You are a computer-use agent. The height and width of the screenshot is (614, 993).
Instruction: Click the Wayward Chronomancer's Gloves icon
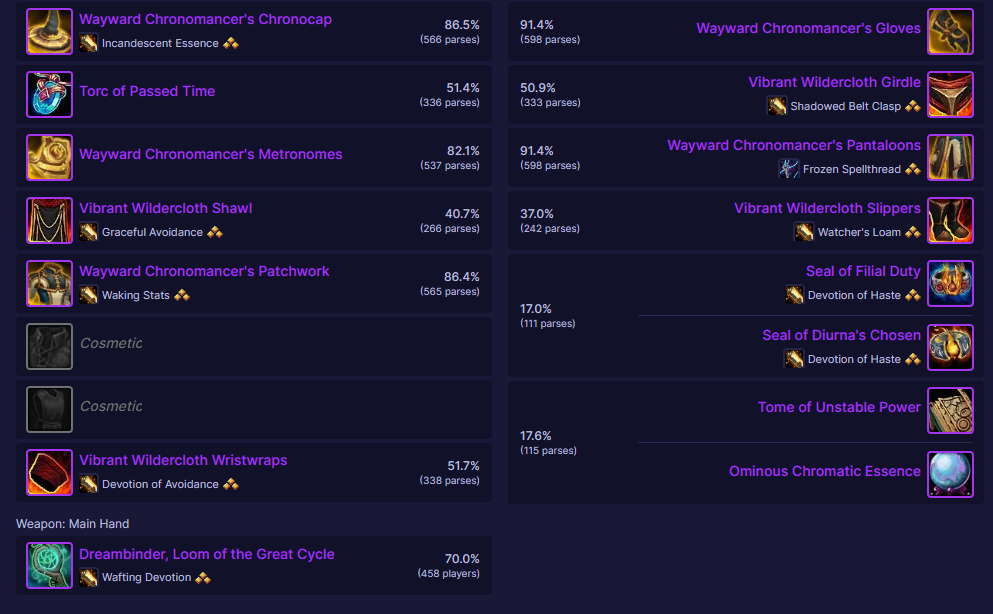[x=950, y=31]
